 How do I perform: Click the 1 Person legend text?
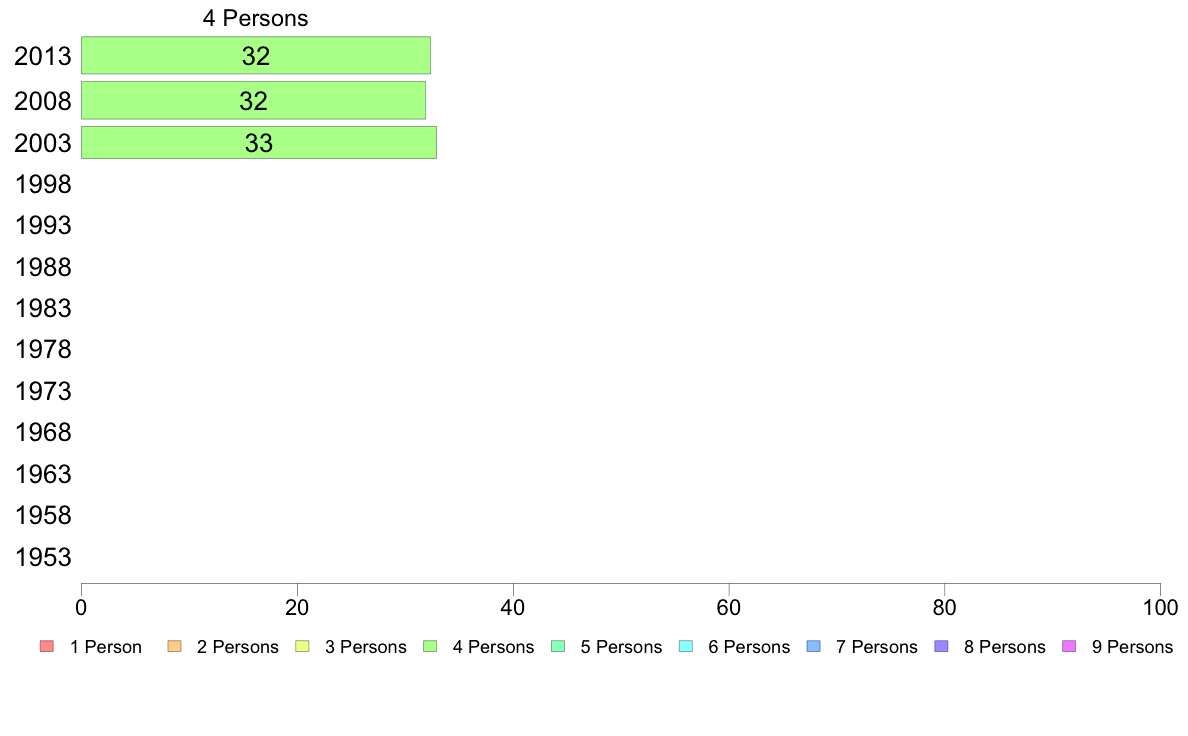coord(105,647)
